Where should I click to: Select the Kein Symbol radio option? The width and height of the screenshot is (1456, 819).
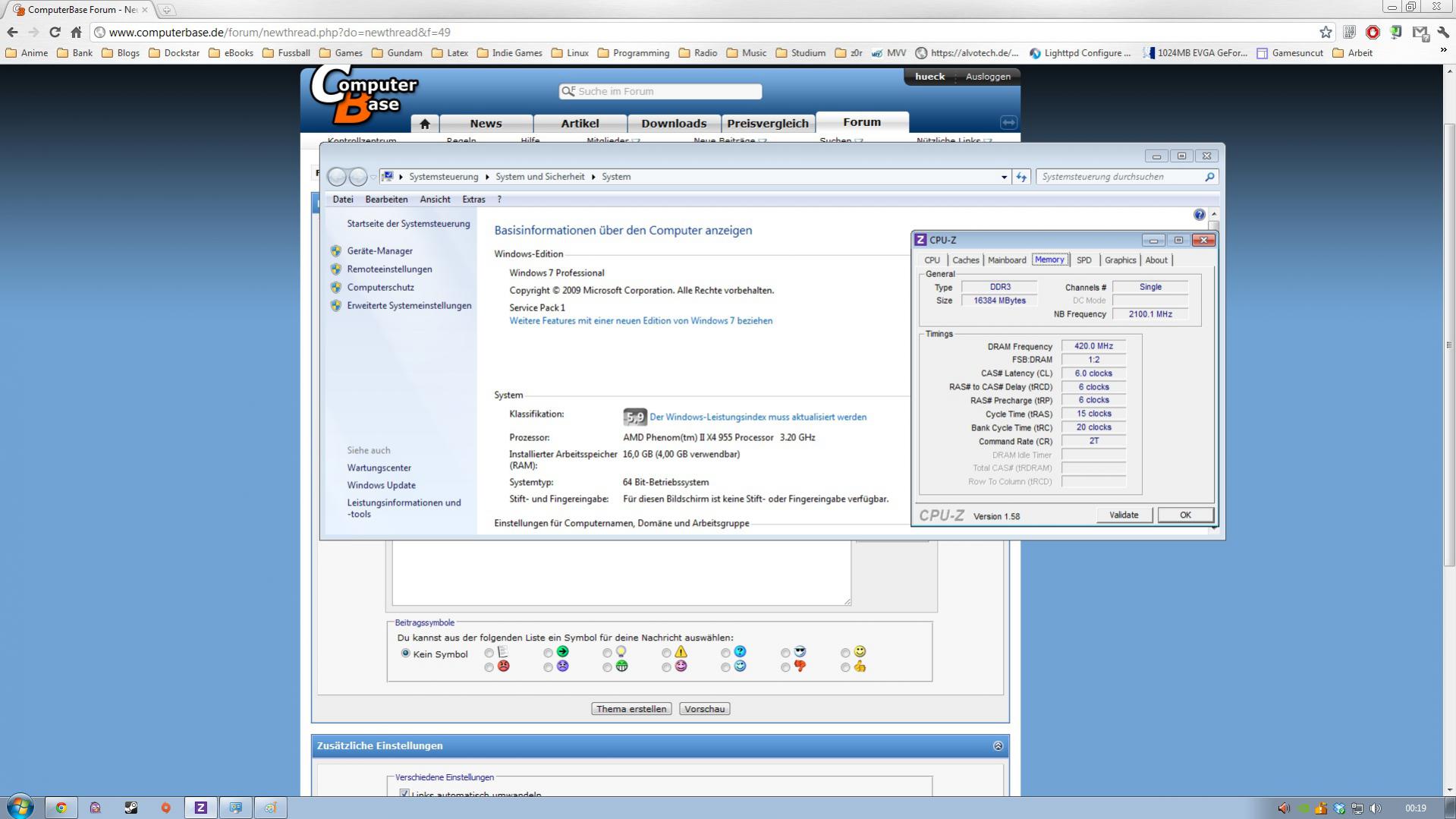pyautogui.click(x=405, y=653)
